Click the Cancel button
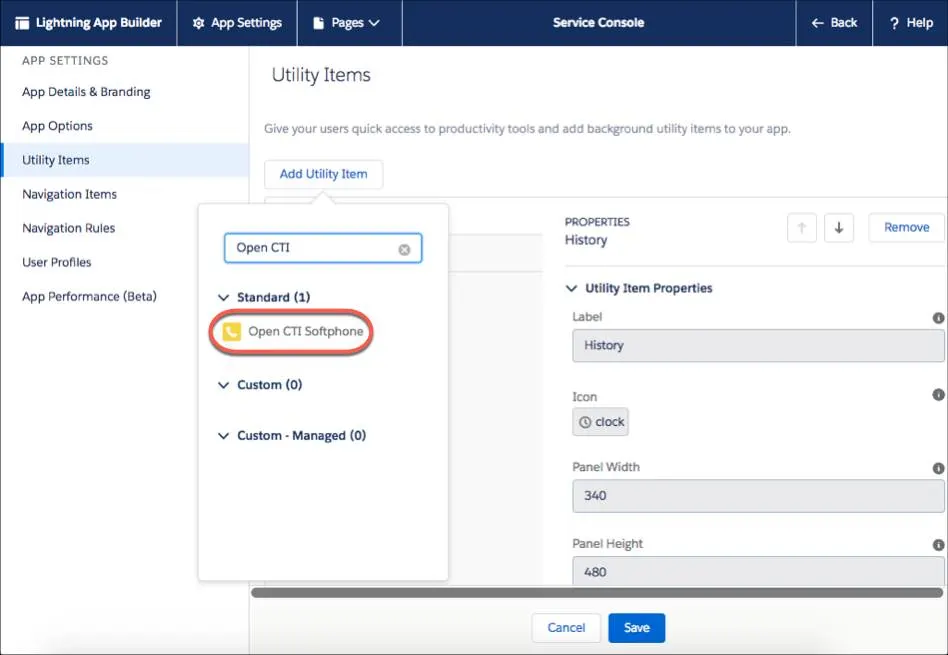 tap(566, 628)
